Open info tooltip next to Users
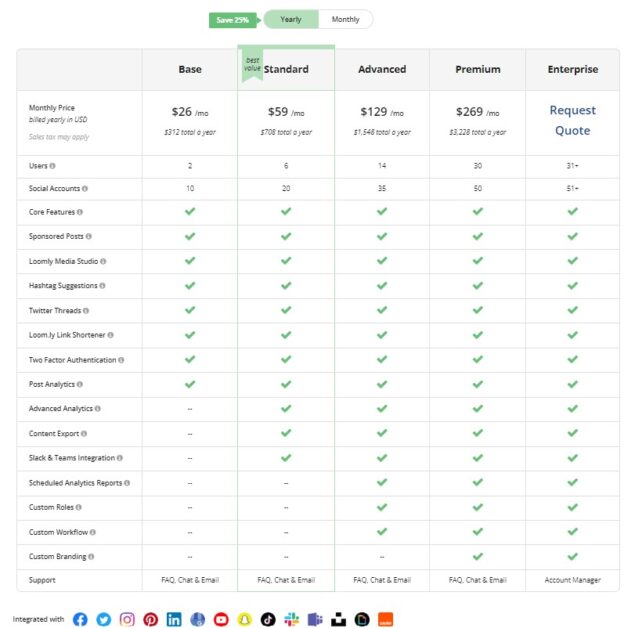 pos(52,166)
